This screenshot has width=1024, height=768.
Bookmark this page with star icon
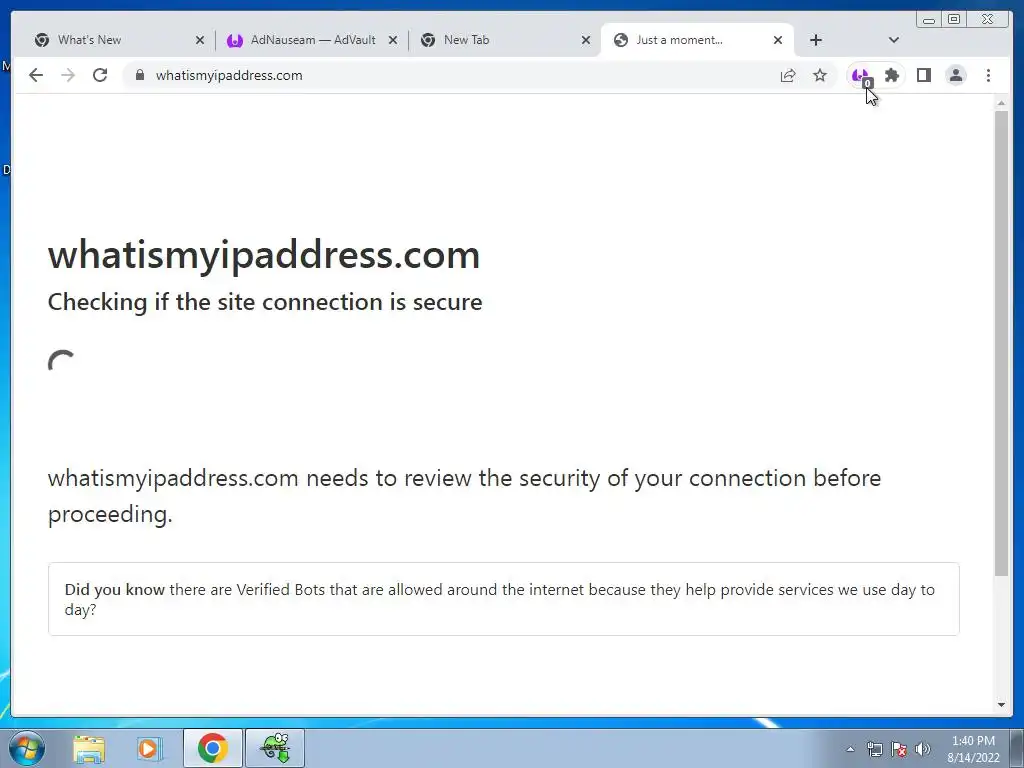point(820,76)
